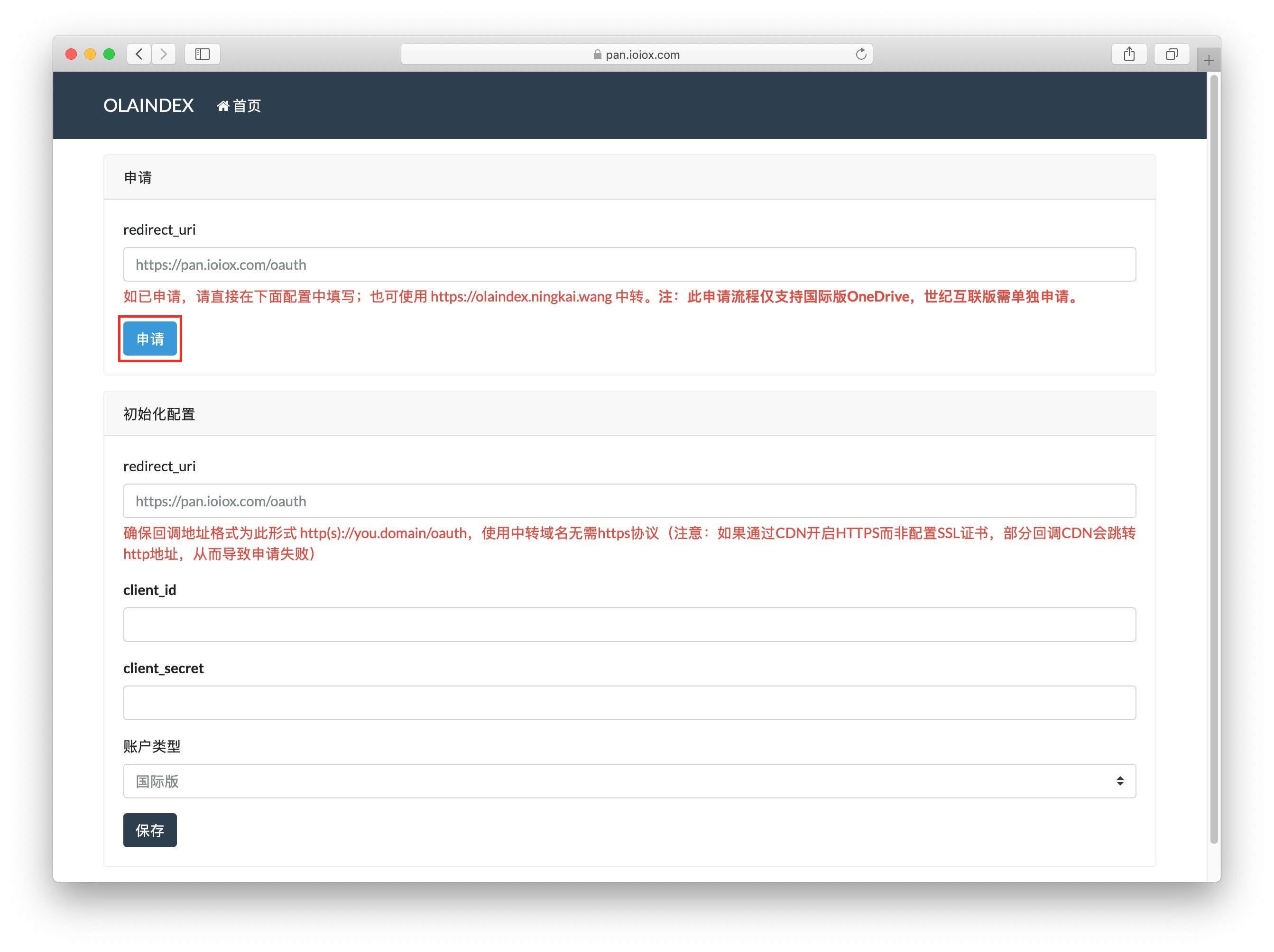
Task: Focus the client_secret input field
Action: tap(629, 702)
